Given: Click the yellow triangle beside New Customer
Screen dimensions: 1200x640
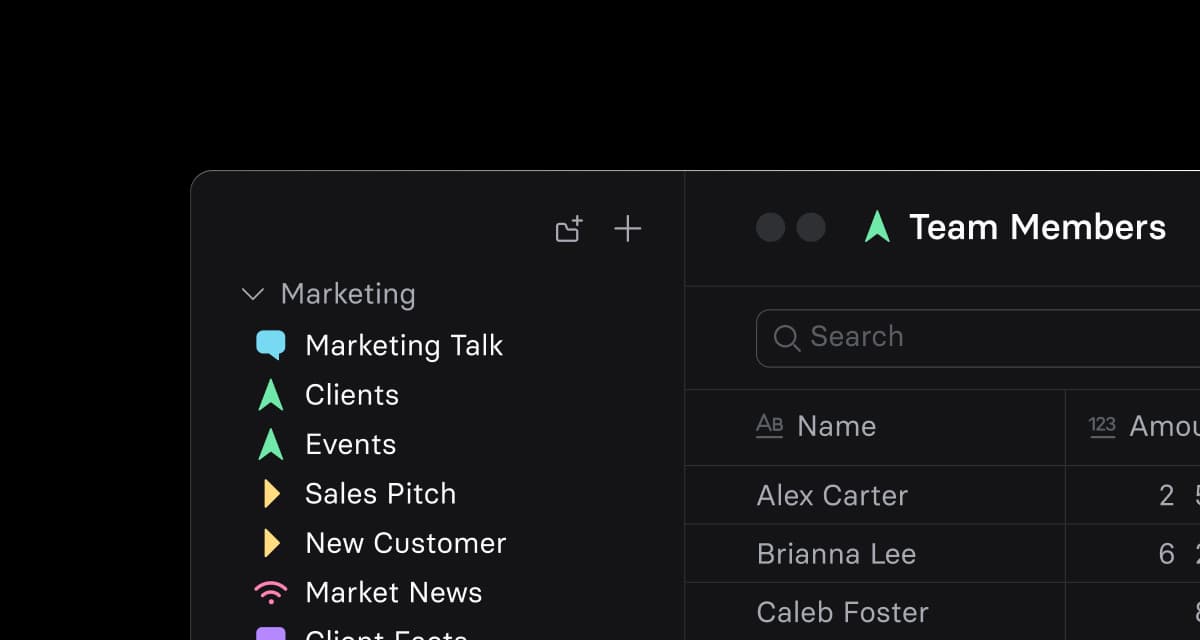Looking at the screenshot, I should pyautogui.click(x=271, y=543).
